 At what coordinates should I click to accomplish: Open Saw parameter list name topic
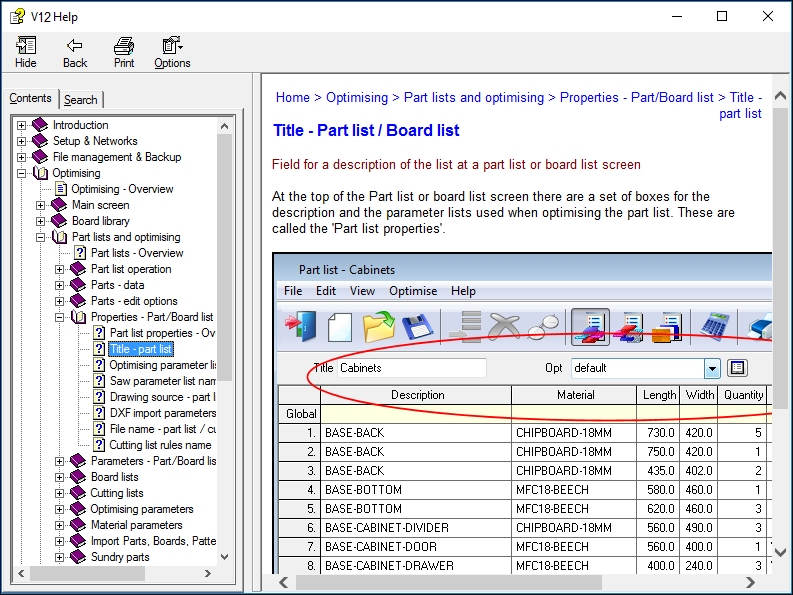[x=163, y=381]
